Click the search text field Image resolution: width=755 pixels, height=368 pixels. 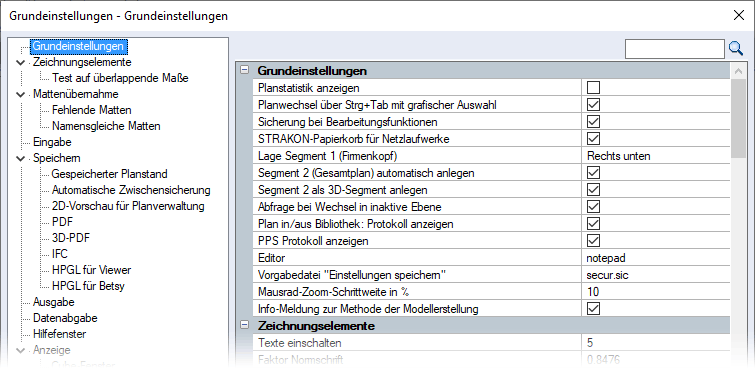coord(675,49)
